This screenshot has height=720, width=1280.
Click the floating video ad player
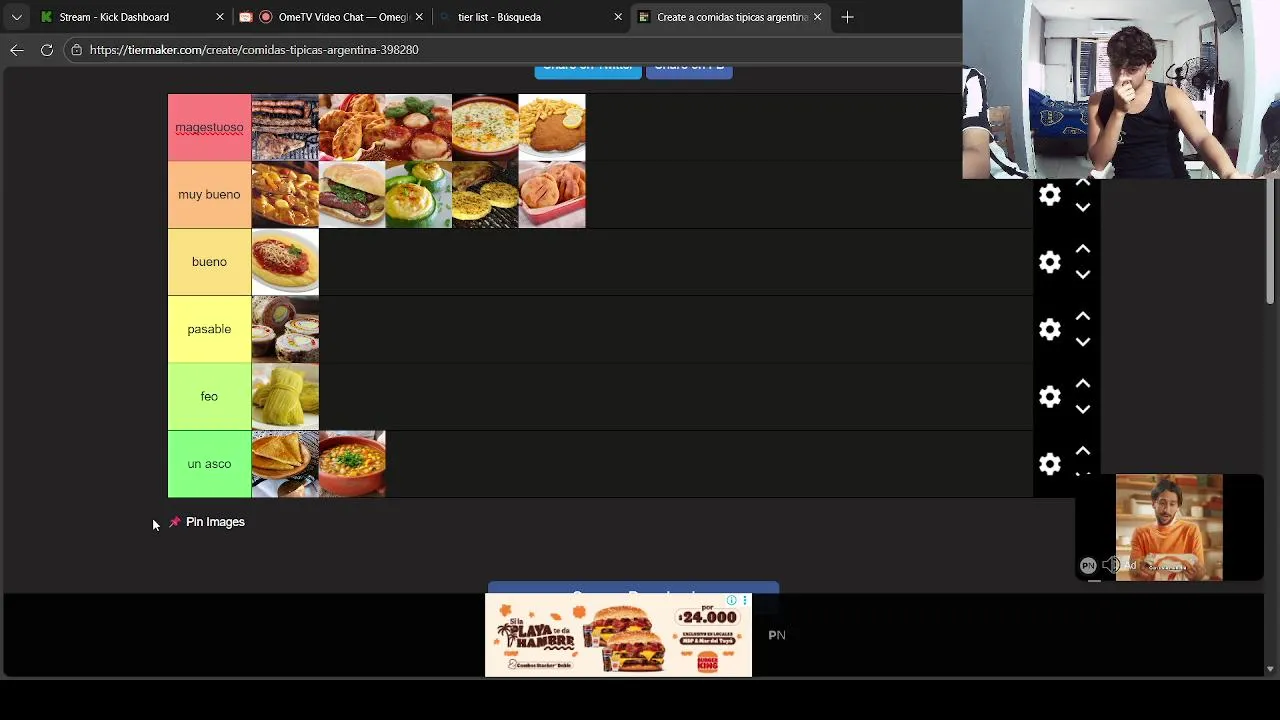(x=1169, y=527)
